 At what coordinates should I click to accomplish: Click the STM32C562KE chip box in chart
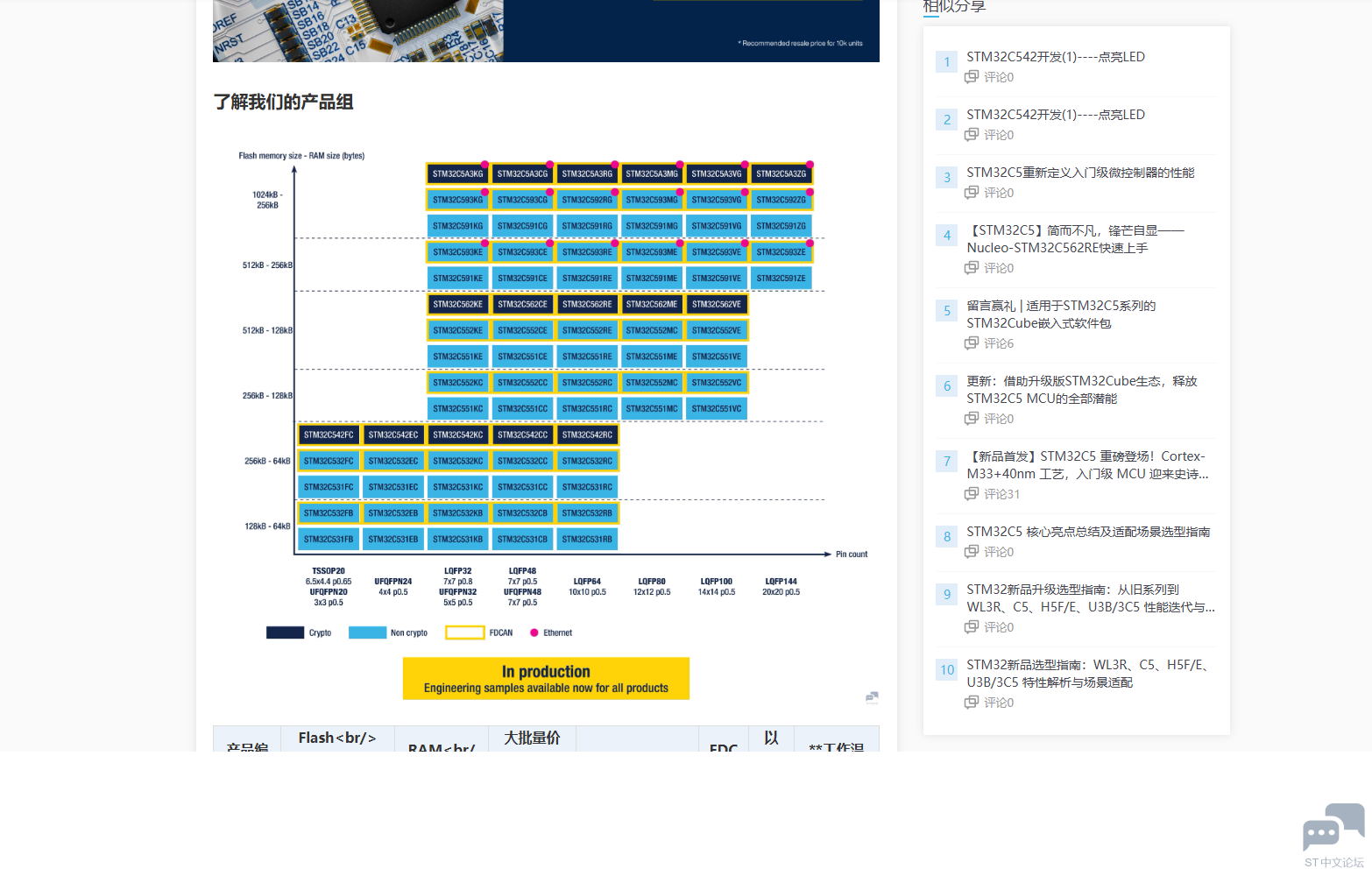(457, 305)
